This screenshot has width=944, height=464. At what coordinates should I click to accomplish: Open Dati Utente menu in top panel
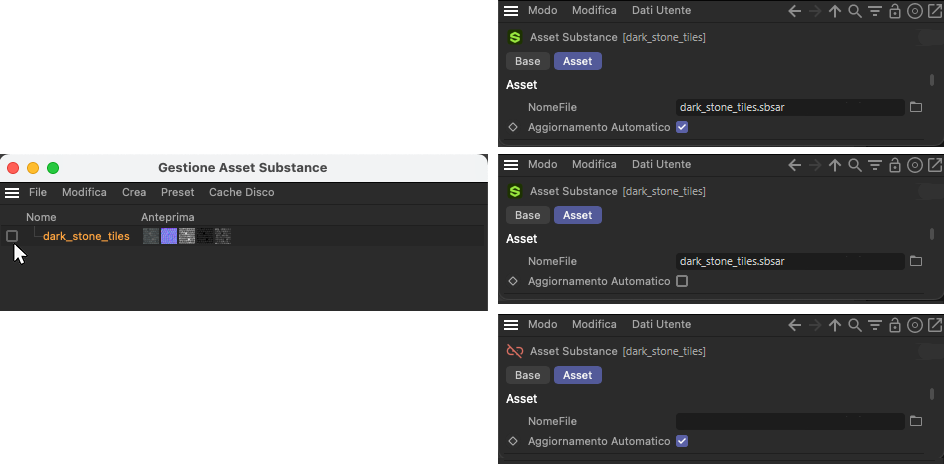pos(661,10)
